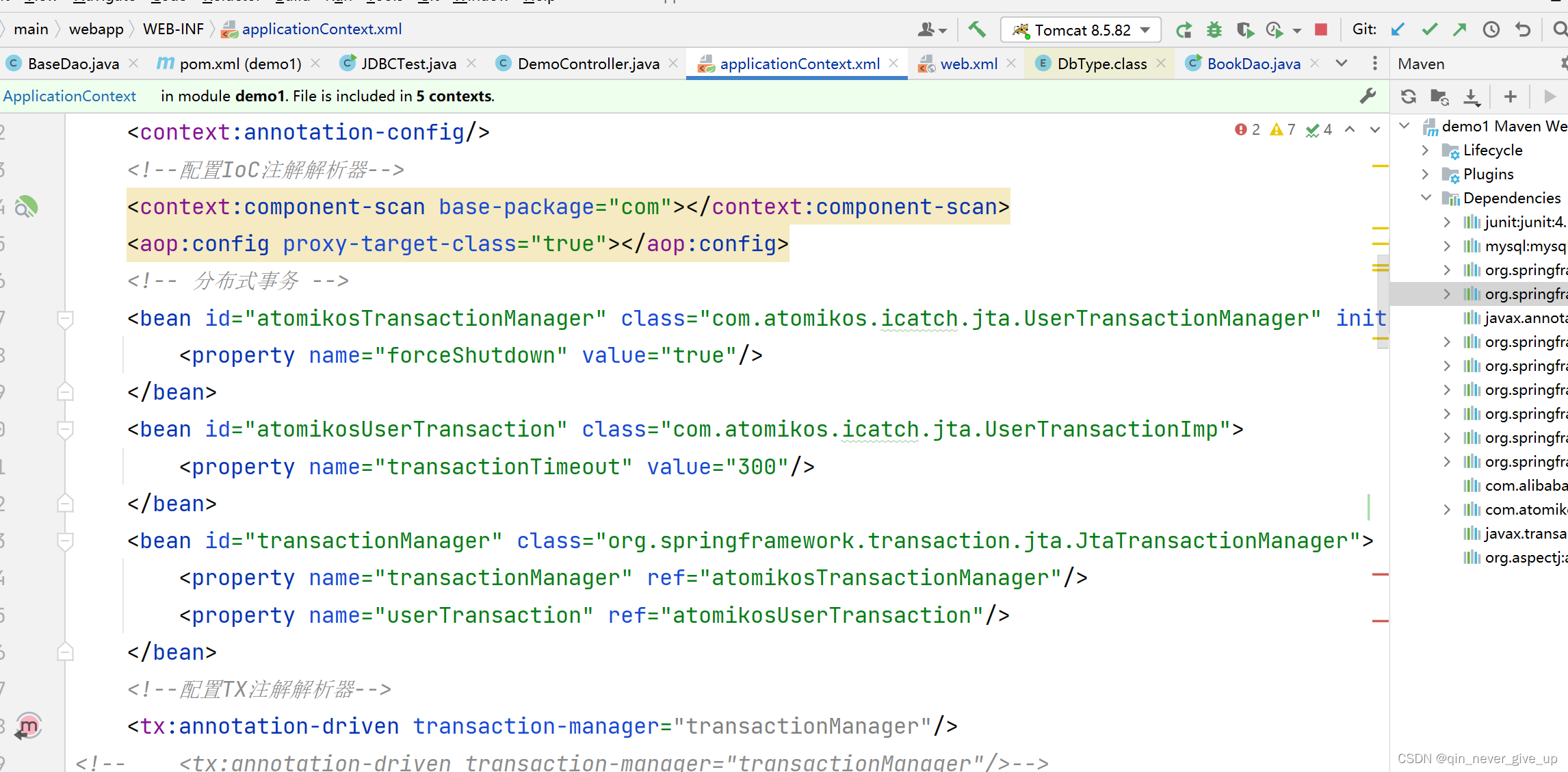Generate sources and update folders icon

click(x=1440, y=97)
